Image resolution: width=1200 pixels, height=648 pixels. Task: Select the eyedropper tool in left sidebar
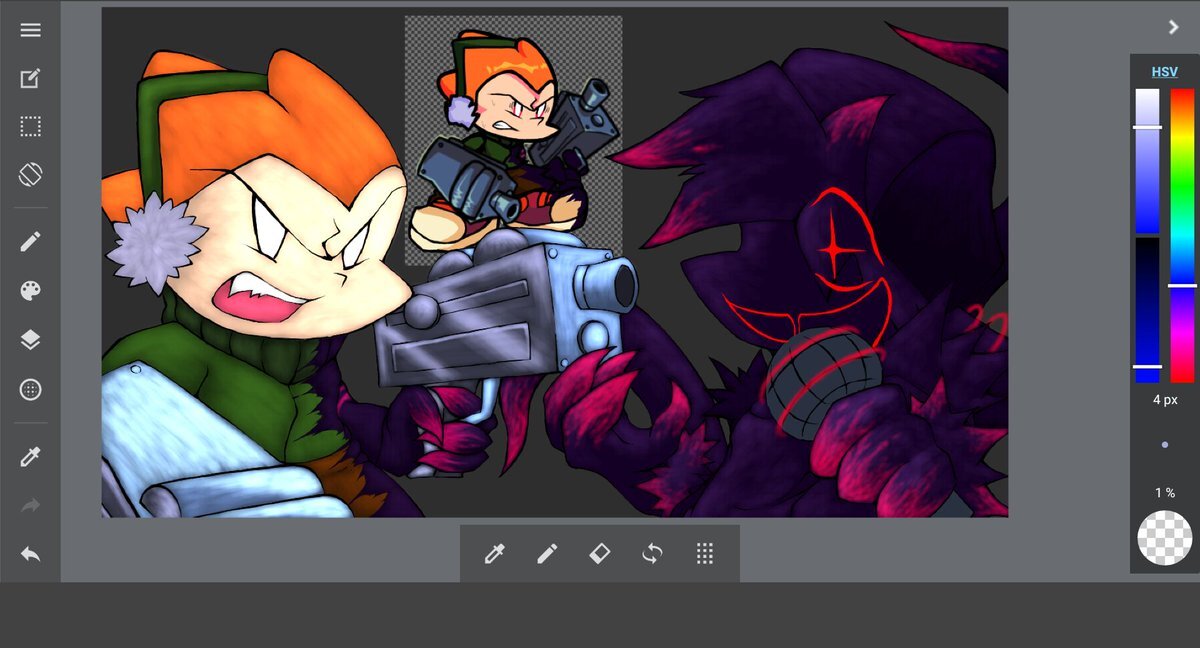(30, 457)
